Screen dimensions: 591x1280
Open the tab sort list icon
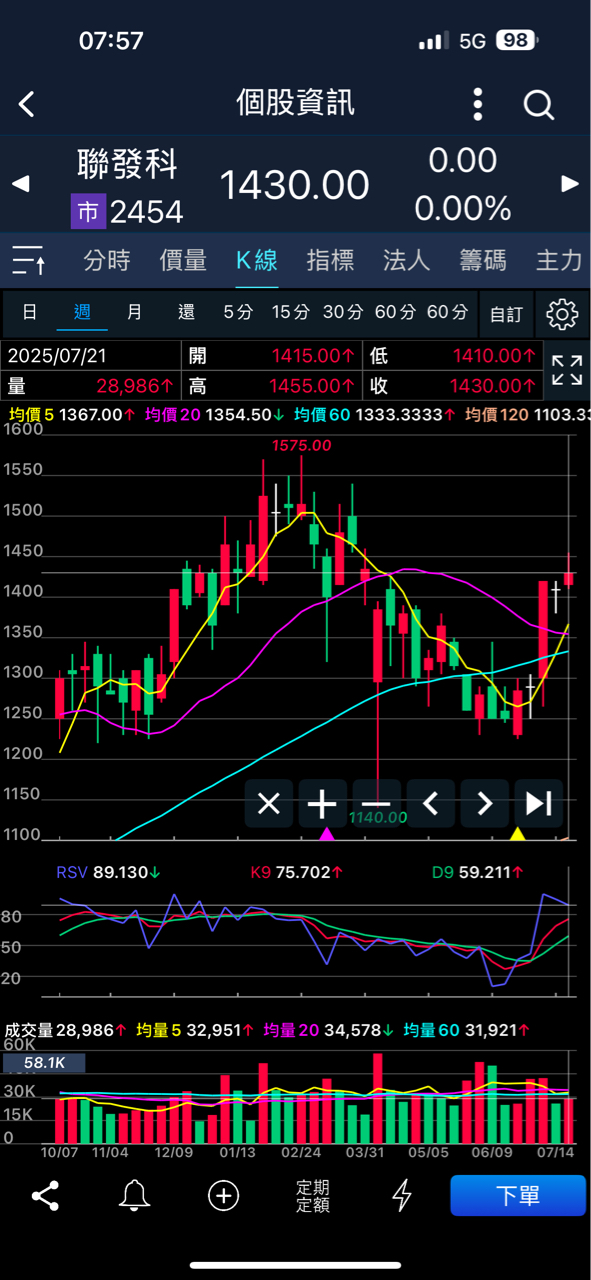tap(28, 261)
